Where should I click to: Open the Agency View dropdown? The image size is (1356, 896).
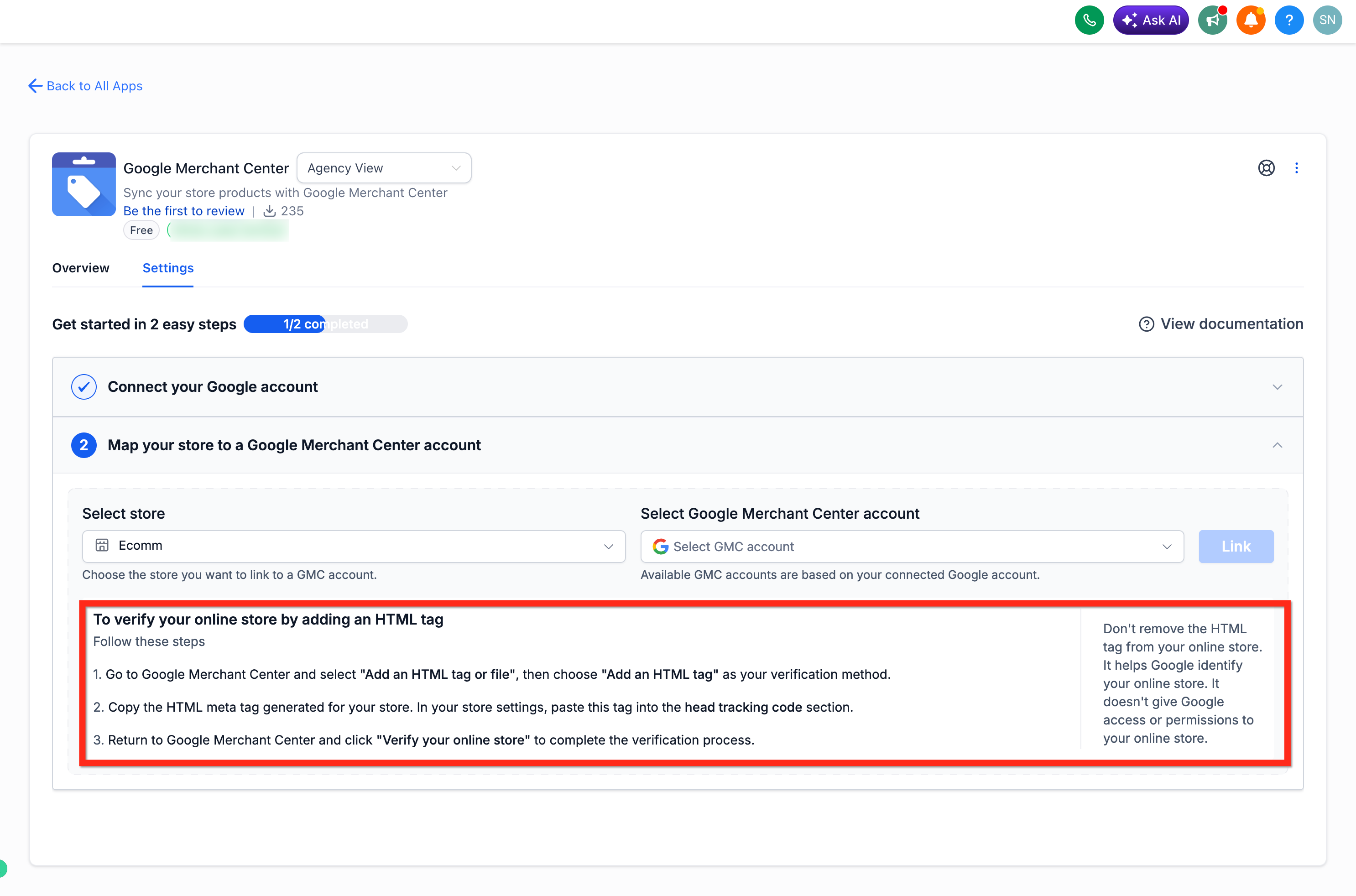[384, 168]
